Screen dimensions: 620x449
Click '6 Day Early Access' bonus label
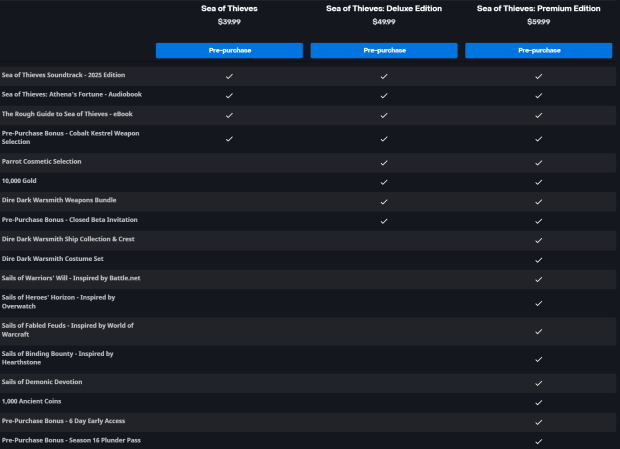pos(63,421)
